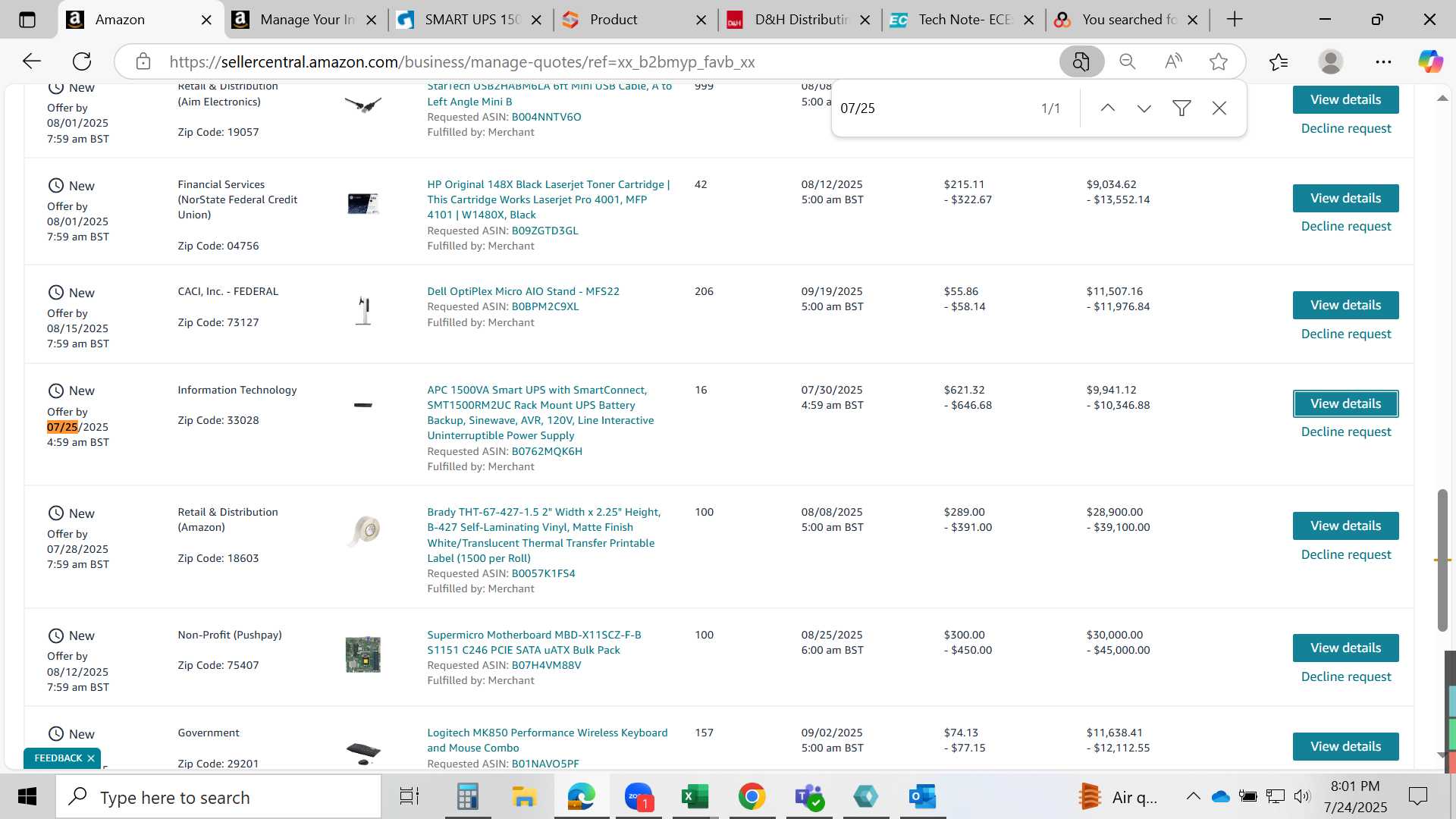Activate Read aloud icon
The image size is (1456, 819).
tap(1173, 61)
